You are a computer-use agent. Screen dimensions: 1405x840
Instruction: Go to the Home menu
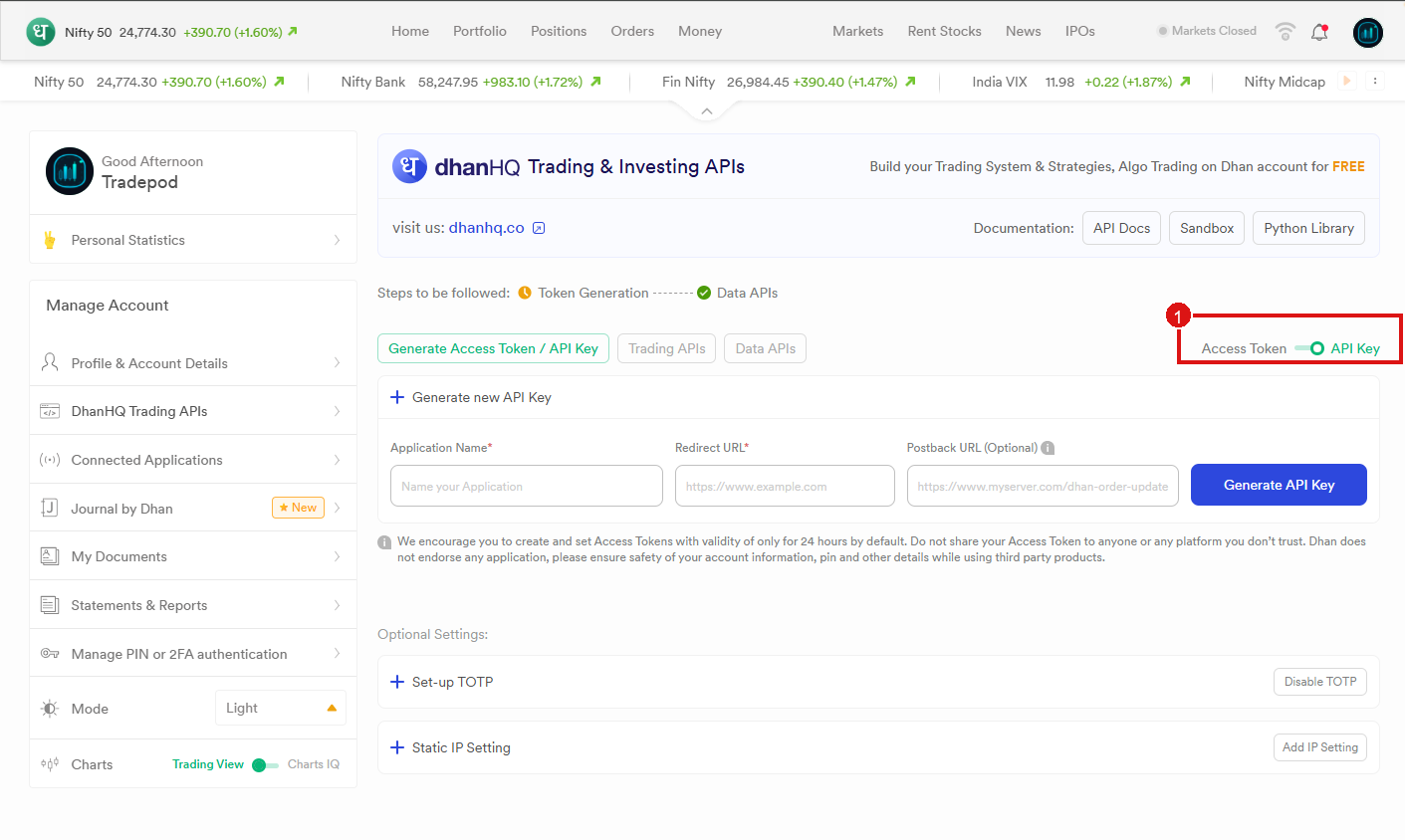point(410,32)
